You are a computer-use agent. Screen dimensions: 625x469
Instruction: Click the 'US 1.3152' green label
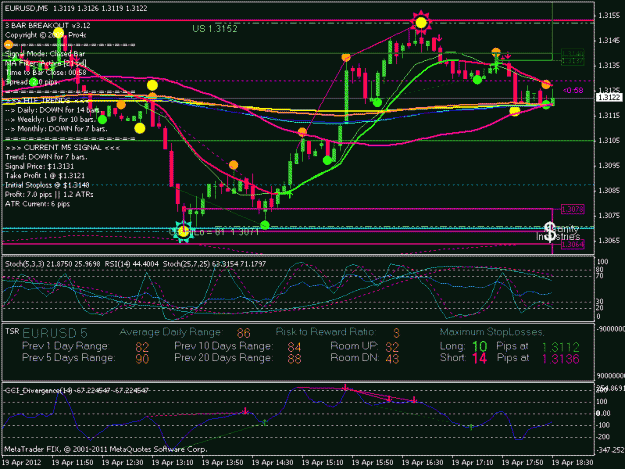(x=215, y=29)
